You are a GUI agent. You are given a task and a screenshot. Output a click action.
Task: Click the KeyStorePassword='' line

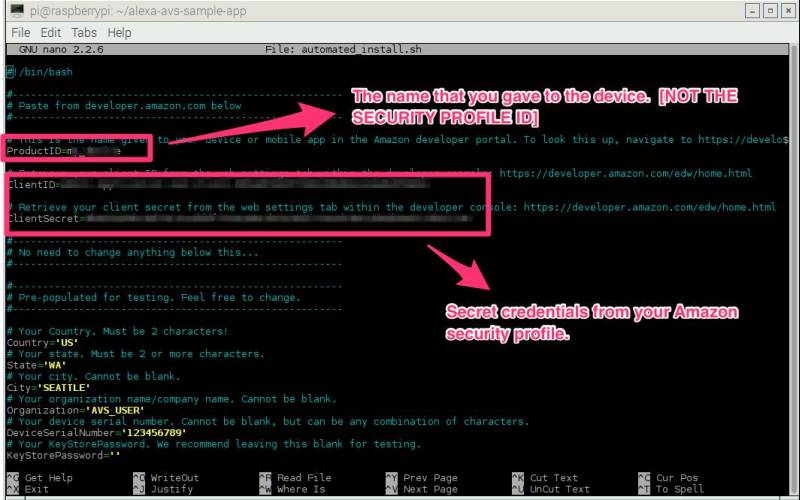63,455
